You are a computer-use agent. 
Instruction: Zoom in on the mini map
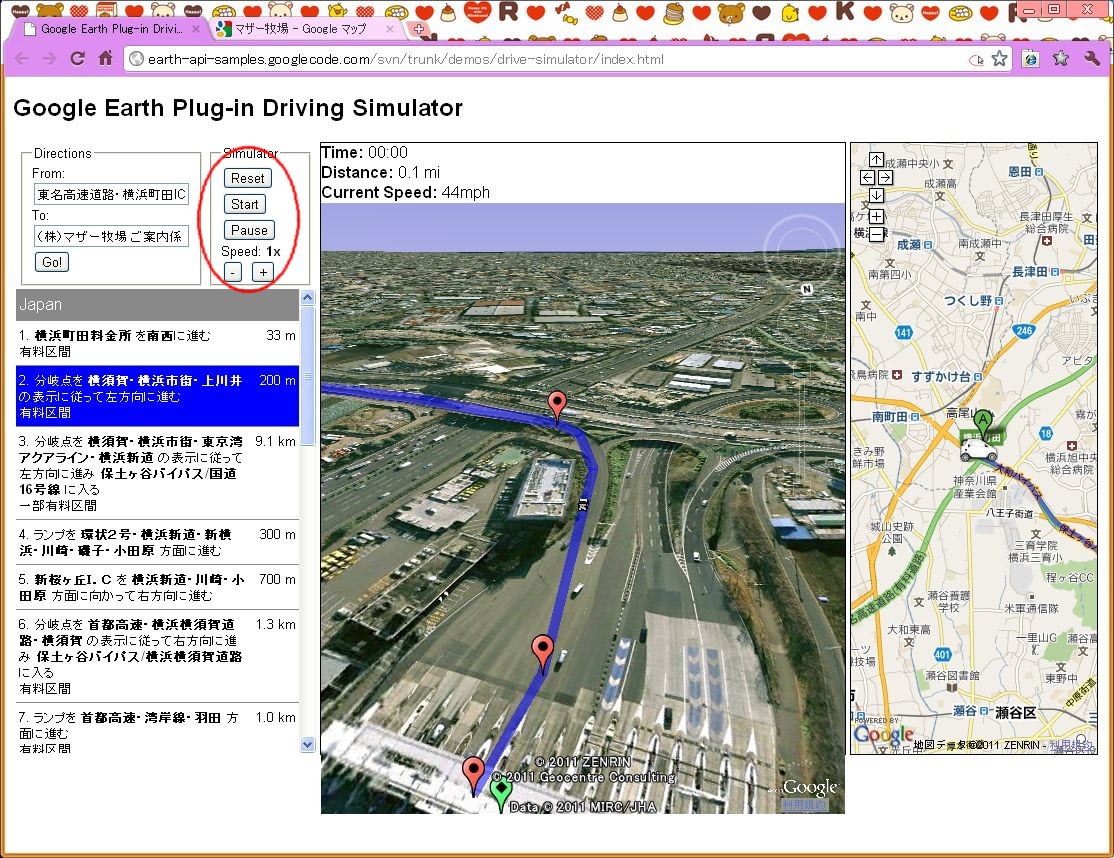[876, 216]
